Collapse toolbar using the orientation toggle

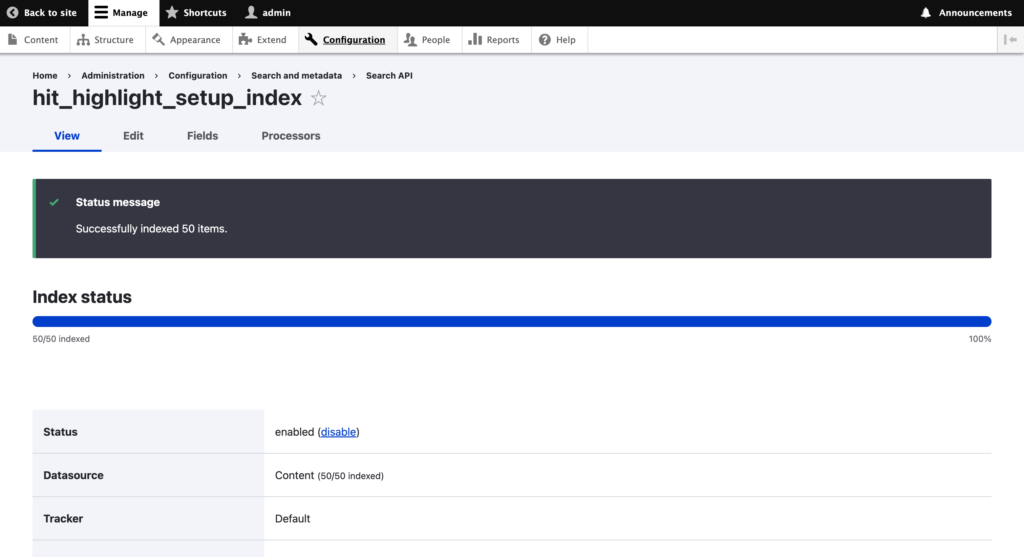pos(1010,40)
